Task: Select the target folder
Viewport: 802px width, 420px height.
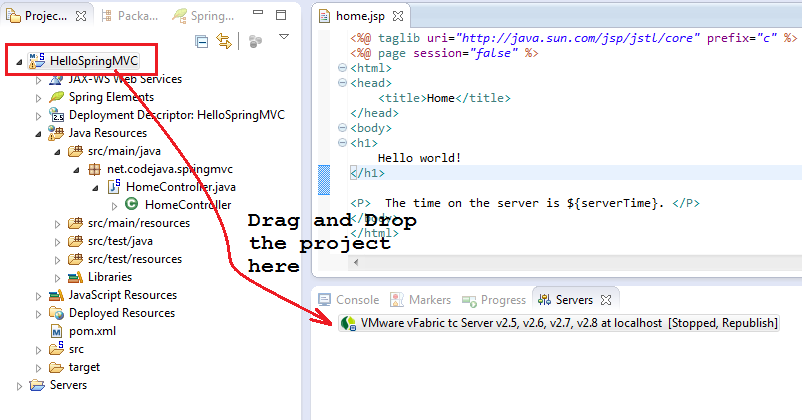Action: pos(84,367)
